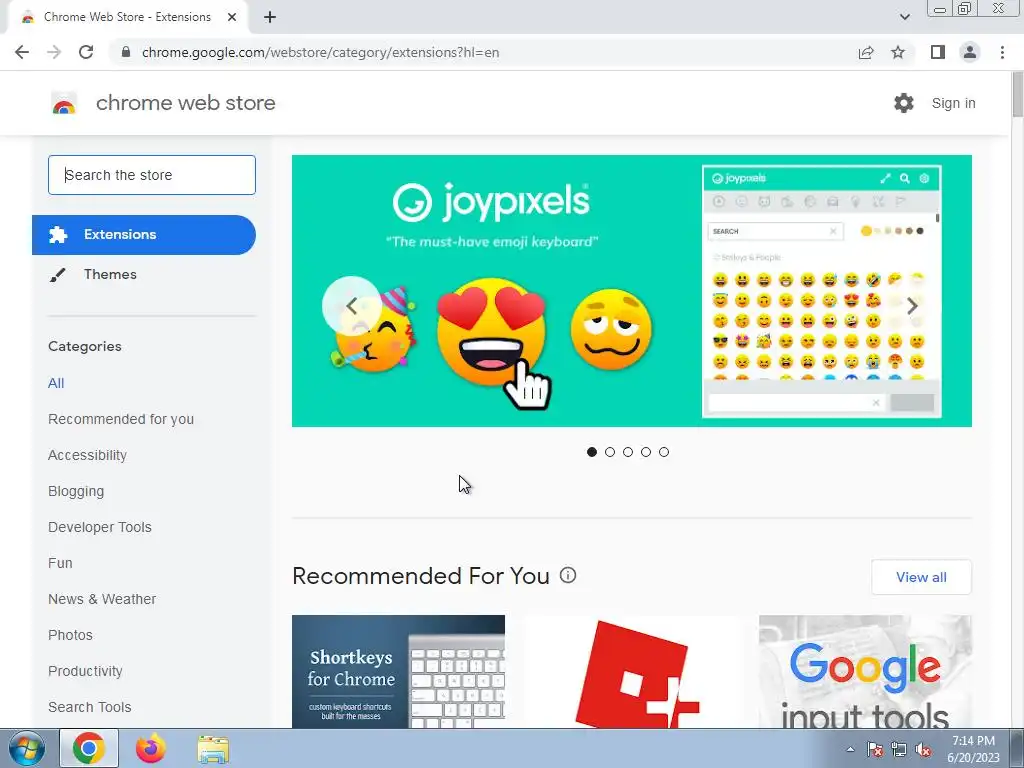Bookmark this tab with the star icon
This screenshot has width=1024, height=768.
898,52
